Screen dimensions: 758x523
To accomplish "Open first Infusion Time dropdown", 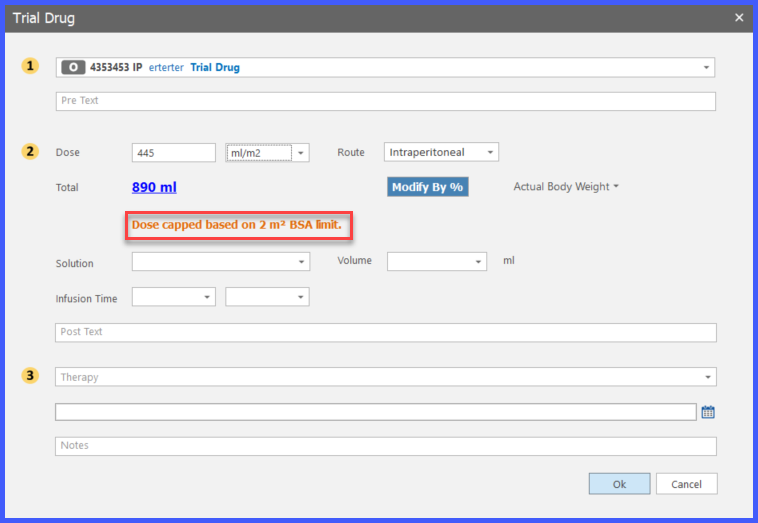I will tap(174, 297).
